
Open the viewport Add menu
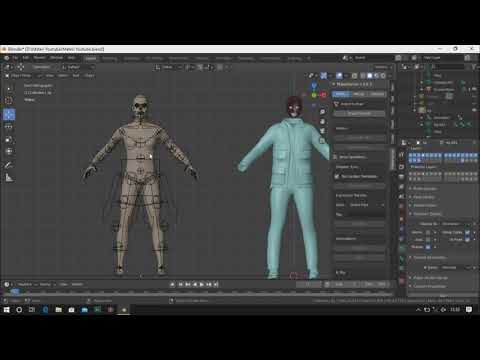click(76, 76)
